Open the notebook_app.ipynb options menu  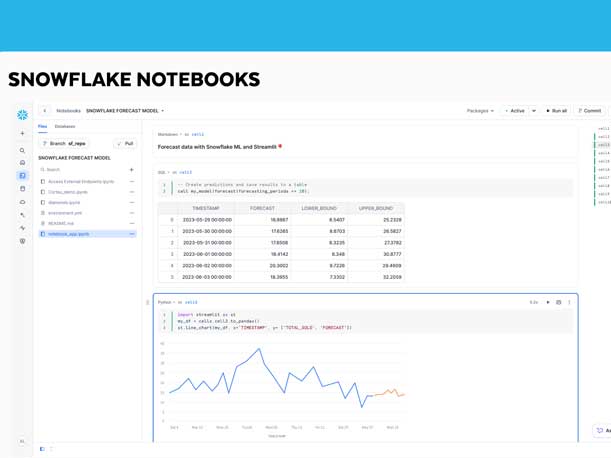click(131, 234)
